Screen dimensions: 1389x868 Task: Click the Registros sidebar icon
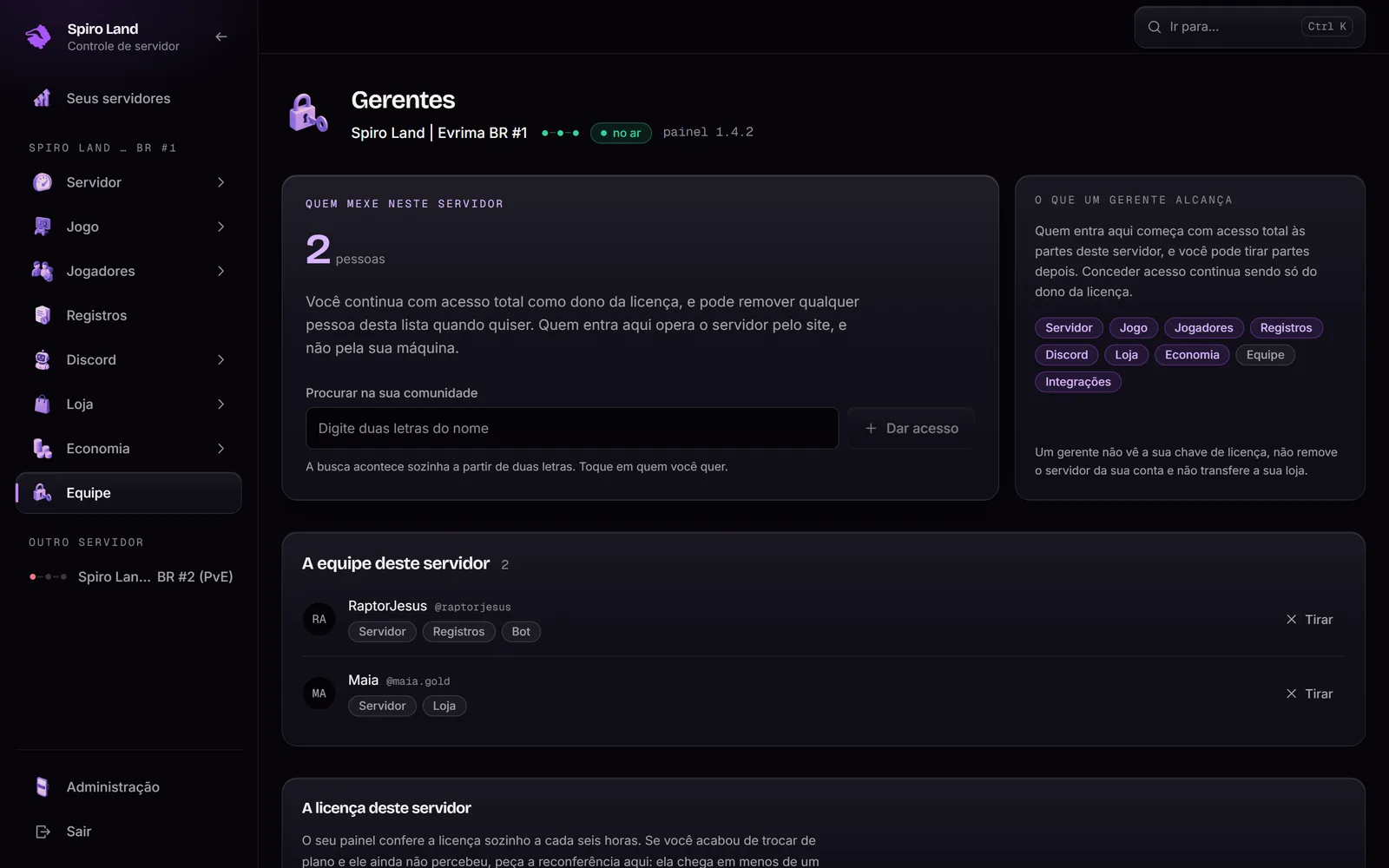[x=42, y=315]
